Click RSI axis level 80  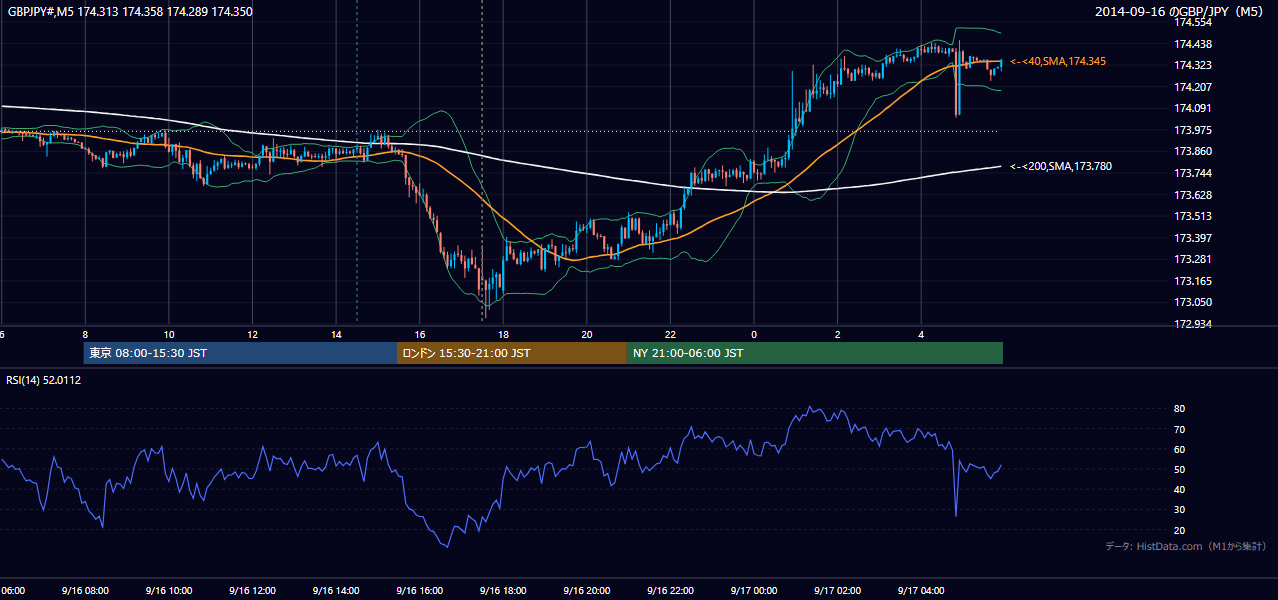coord(1179,409)
